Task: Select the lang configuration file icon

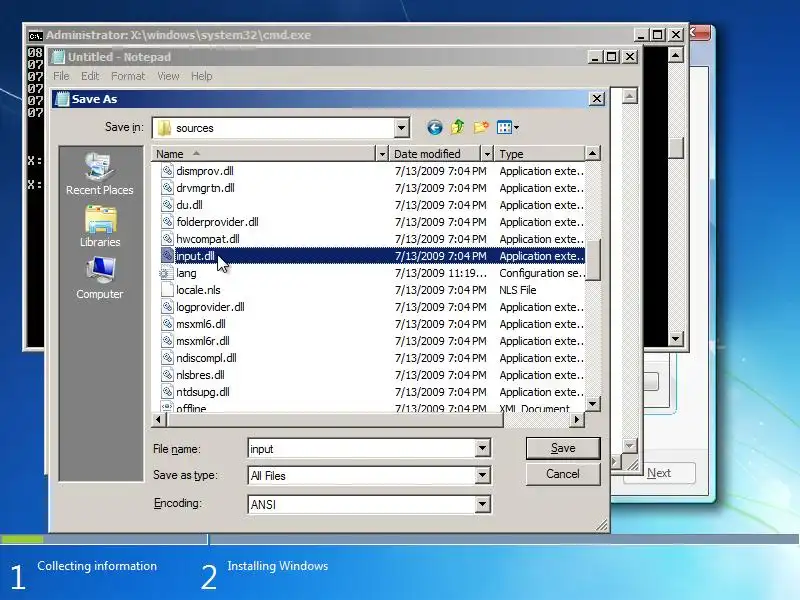Action: pos(165,273)
